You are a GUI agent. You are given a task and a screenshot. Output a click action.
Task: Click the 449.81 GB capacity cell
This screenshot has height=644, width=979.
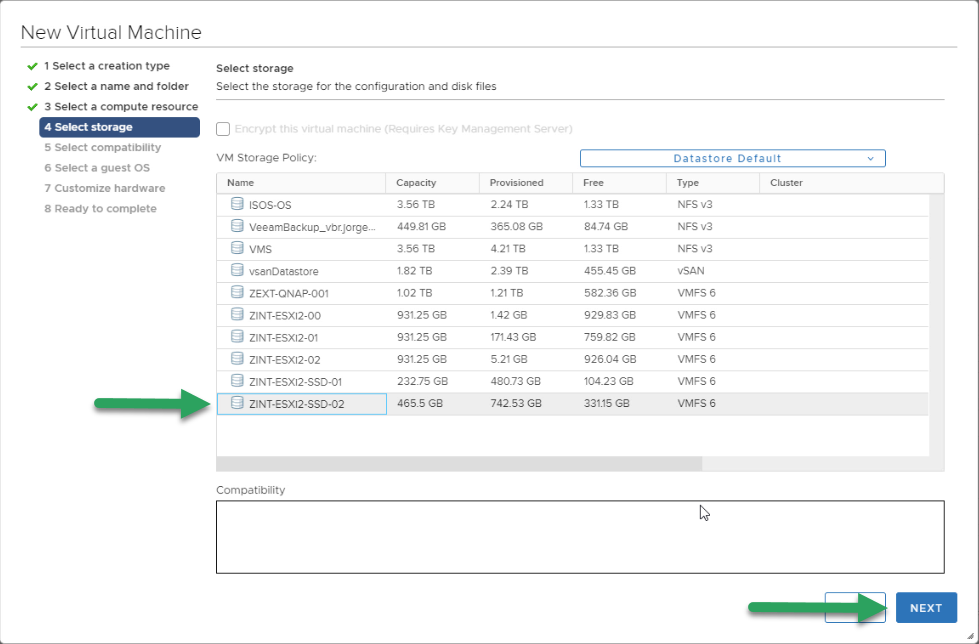[421, 226]
